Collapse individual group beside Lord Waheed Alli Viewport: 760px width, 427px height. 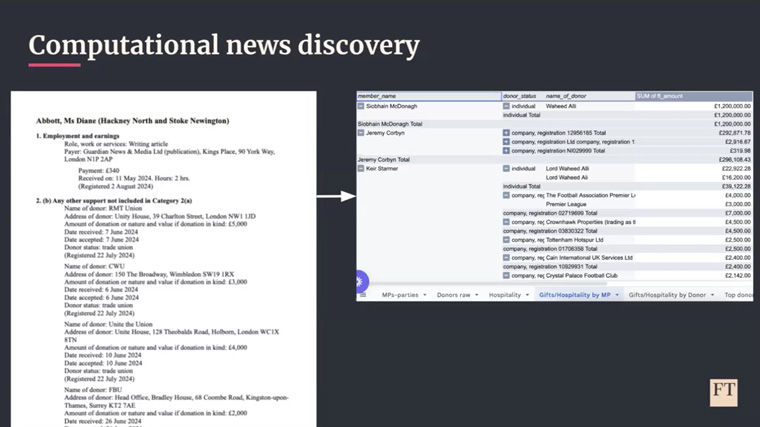[x=506, y=169]
